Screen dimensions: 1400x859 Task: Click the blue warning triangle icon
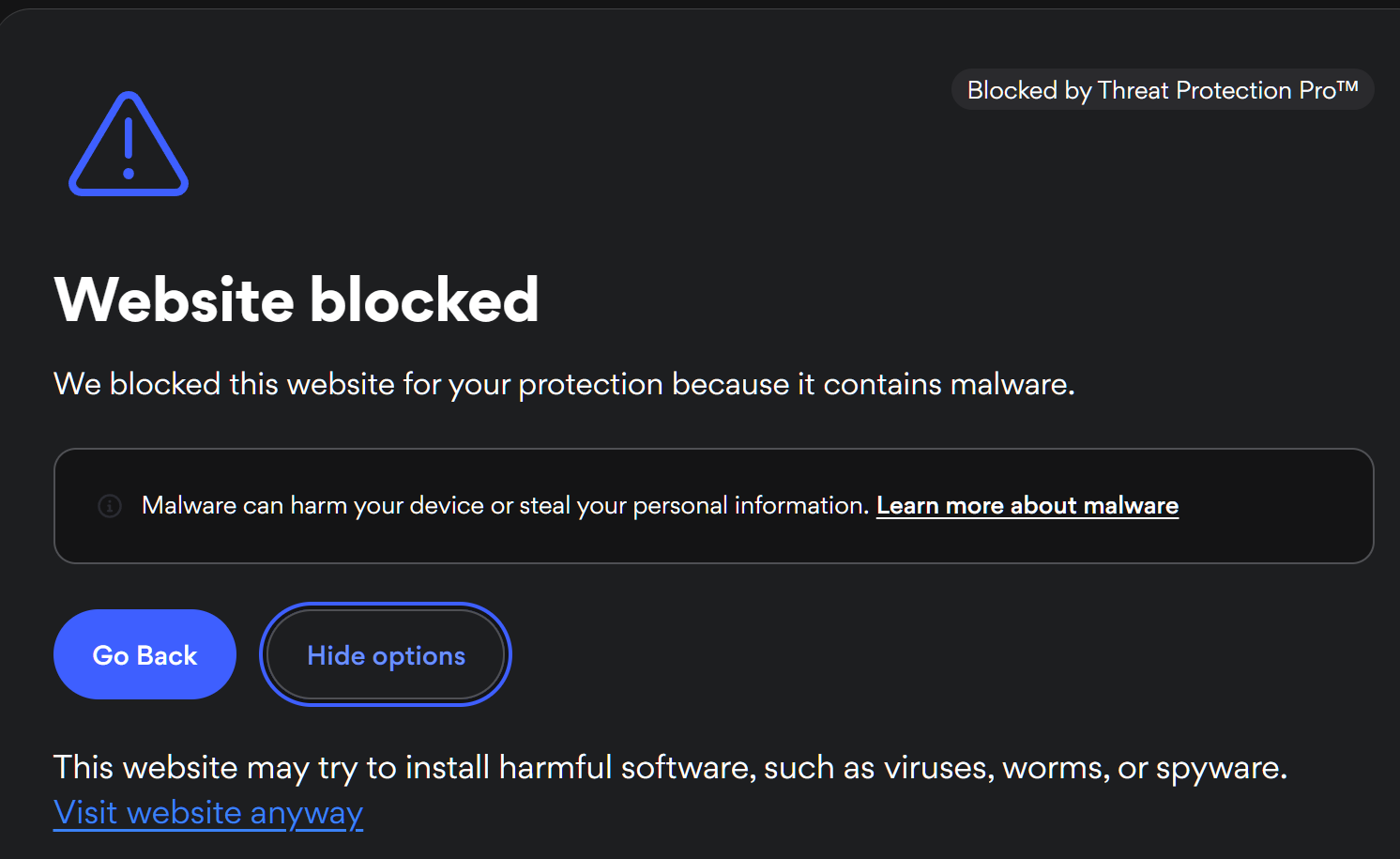(129, 144)
